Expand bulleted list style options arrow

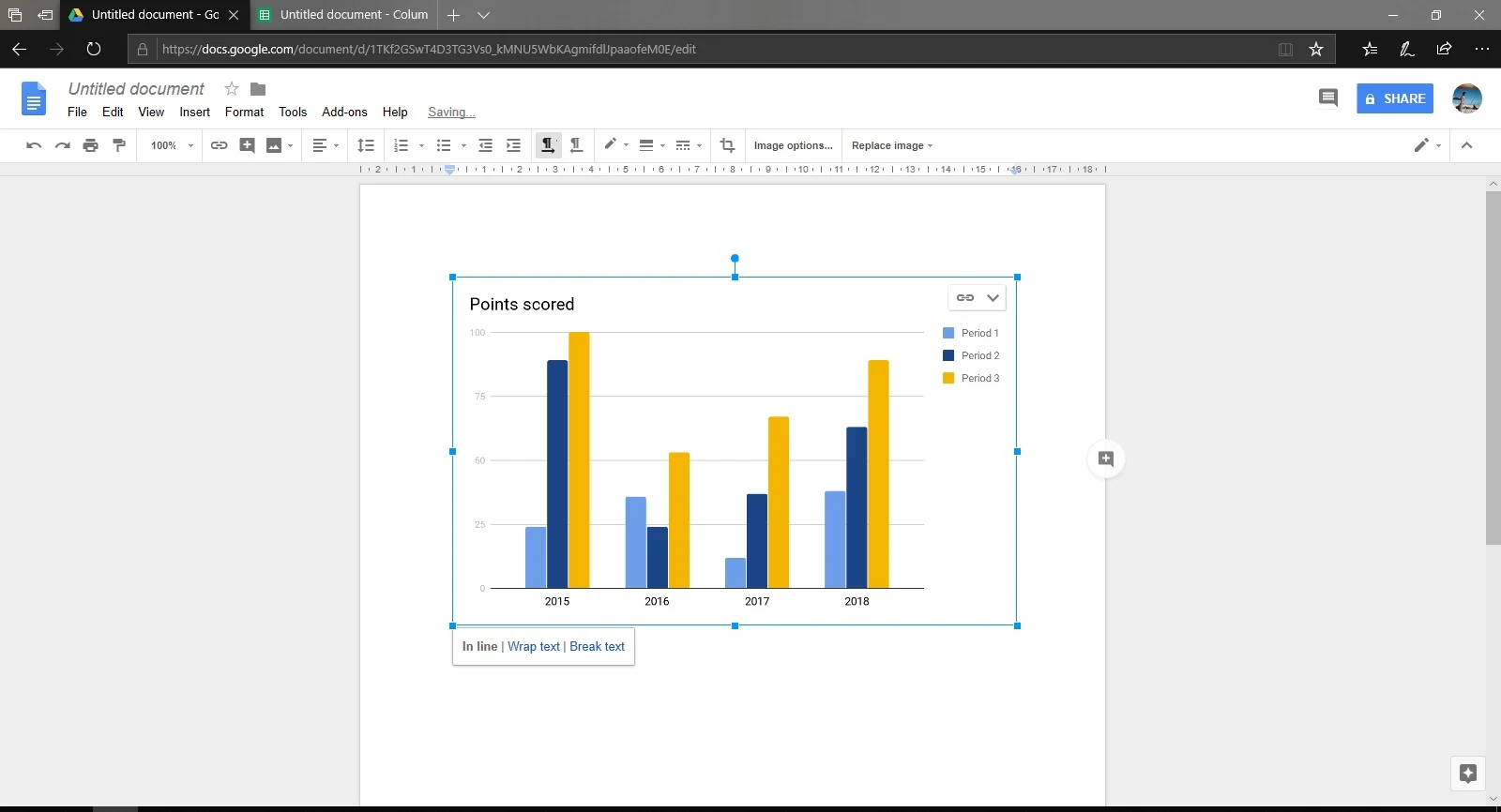click(463, 145)
